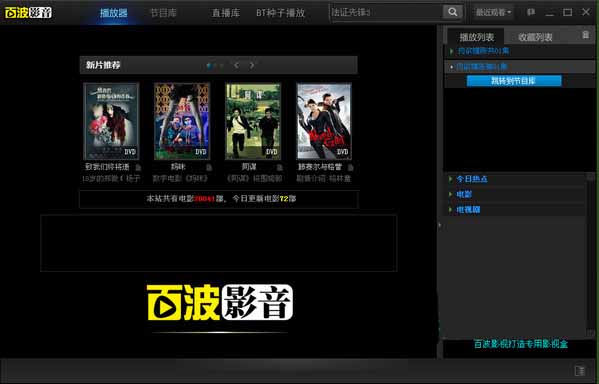This screenshot has height=384, width=599.
Task: Collapse the side panel using the divider arrow
Action: [x=440, y=225]
